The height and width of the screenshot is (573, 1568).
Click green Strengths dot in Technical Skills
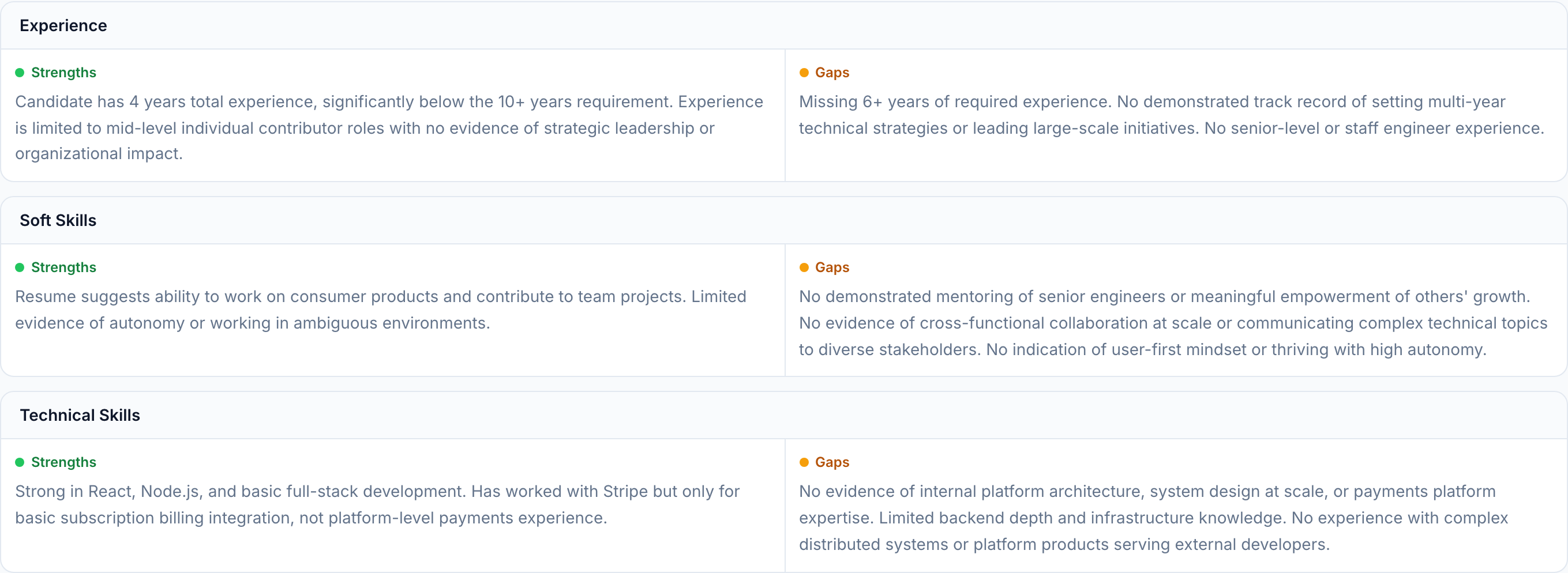point(20,462)
